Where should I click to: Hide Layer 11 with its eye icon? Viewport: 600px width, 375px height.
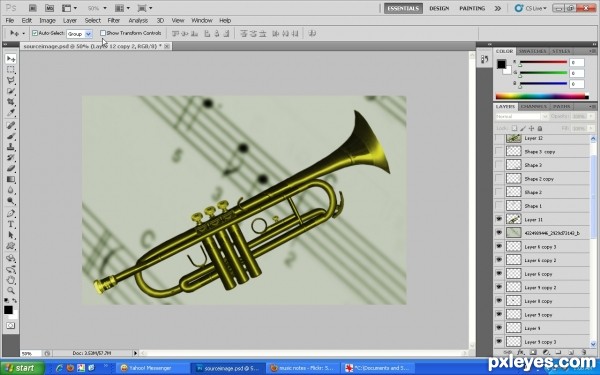[x=499, y=219]
